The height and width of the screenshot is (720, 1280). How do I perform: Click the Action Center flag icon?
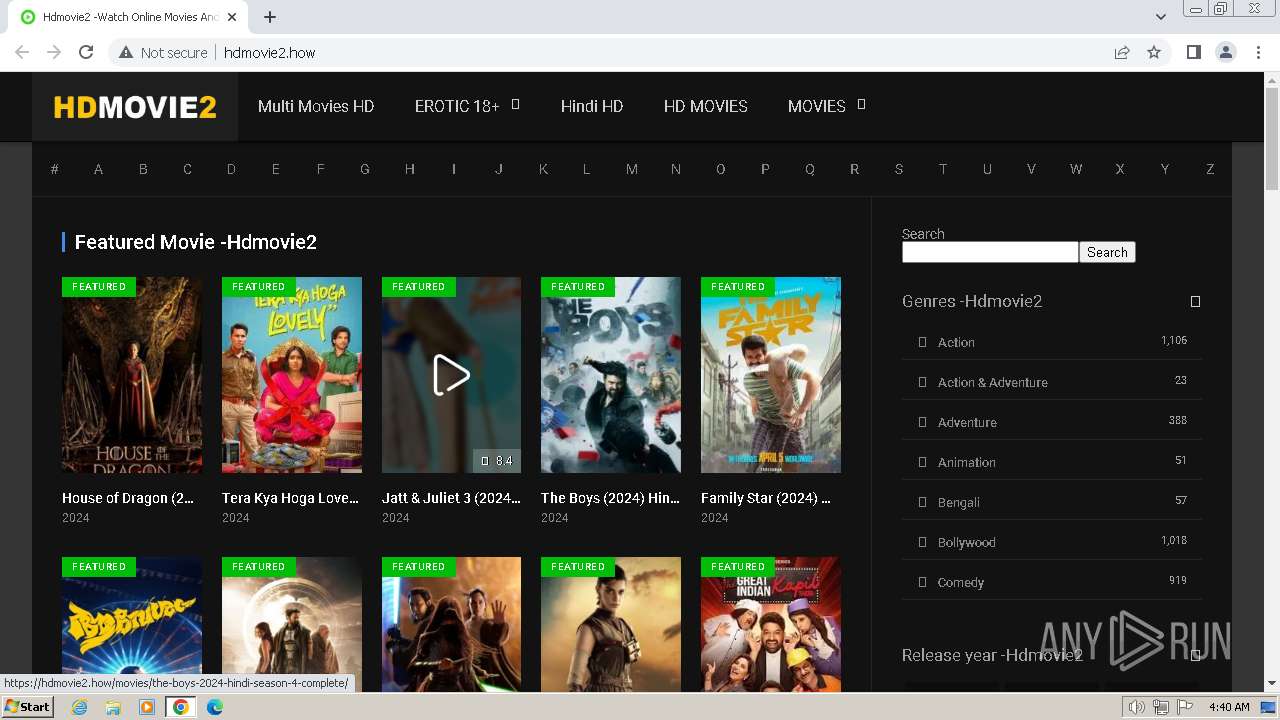click(1185, 707)
